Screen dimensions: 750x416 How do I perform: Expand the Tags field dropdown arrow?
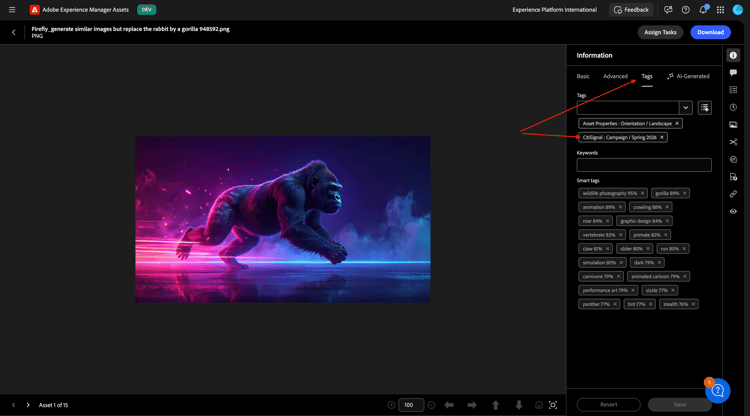[685, 108]
